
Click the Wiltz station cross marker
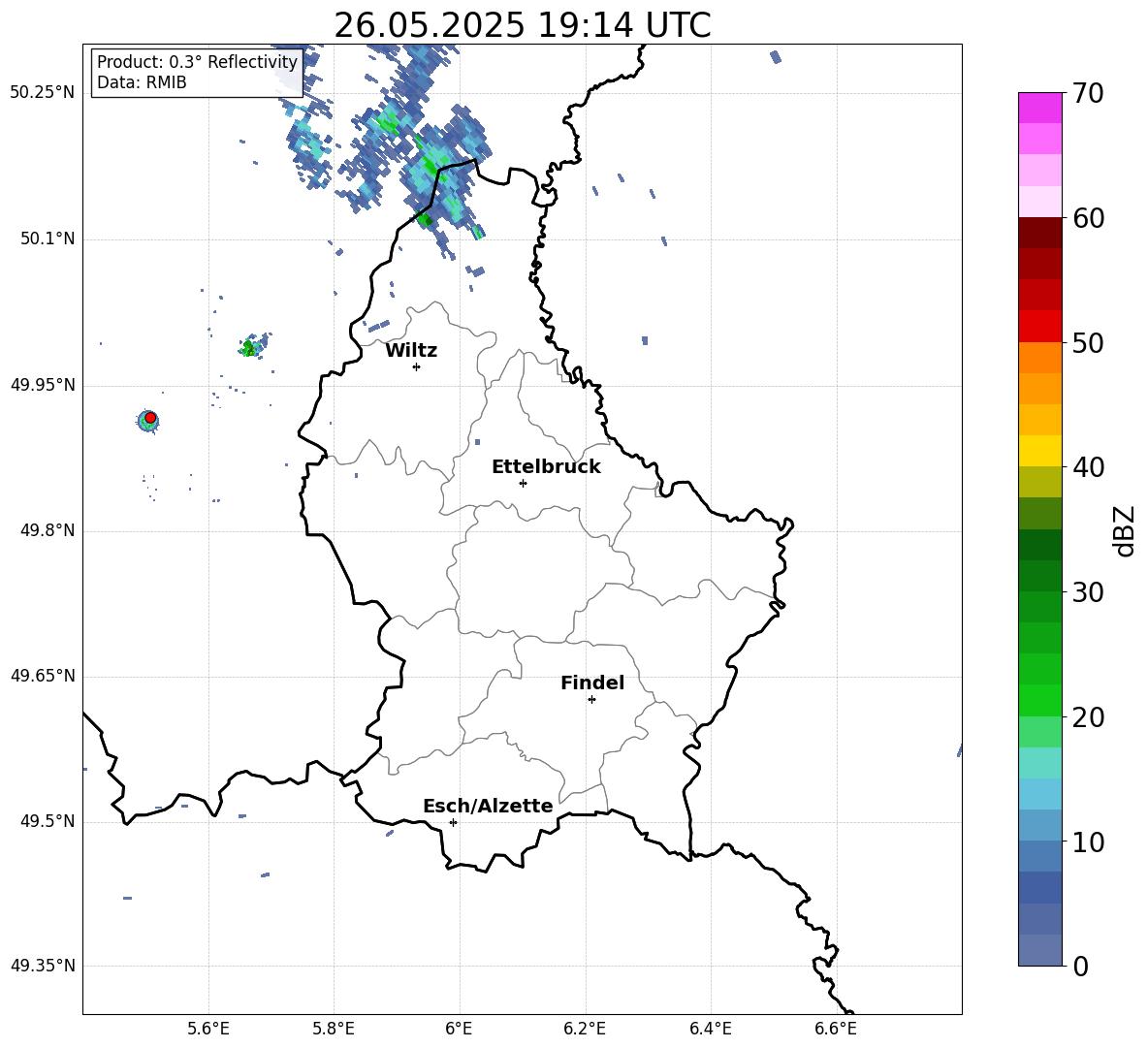click(416, 366)
